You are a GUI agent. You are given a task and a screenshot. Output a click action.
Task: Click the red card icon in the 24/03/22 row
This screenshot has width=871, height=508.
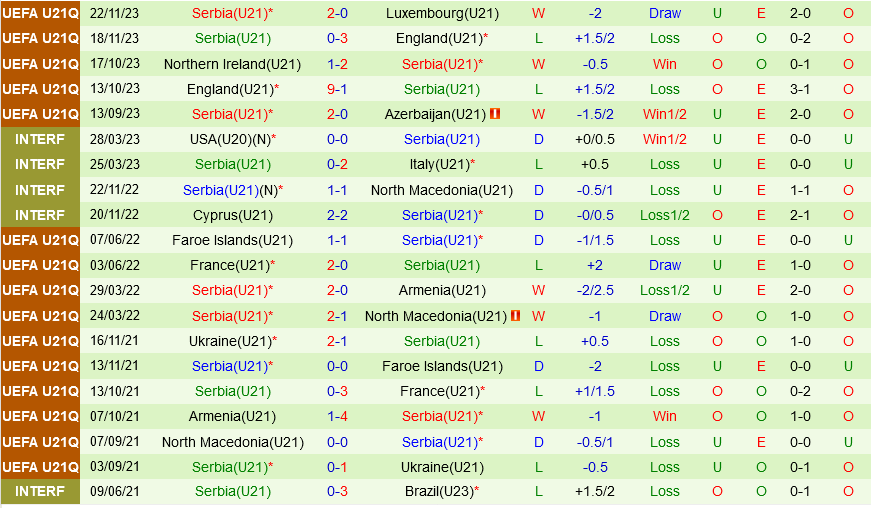(x=515, y=316)
